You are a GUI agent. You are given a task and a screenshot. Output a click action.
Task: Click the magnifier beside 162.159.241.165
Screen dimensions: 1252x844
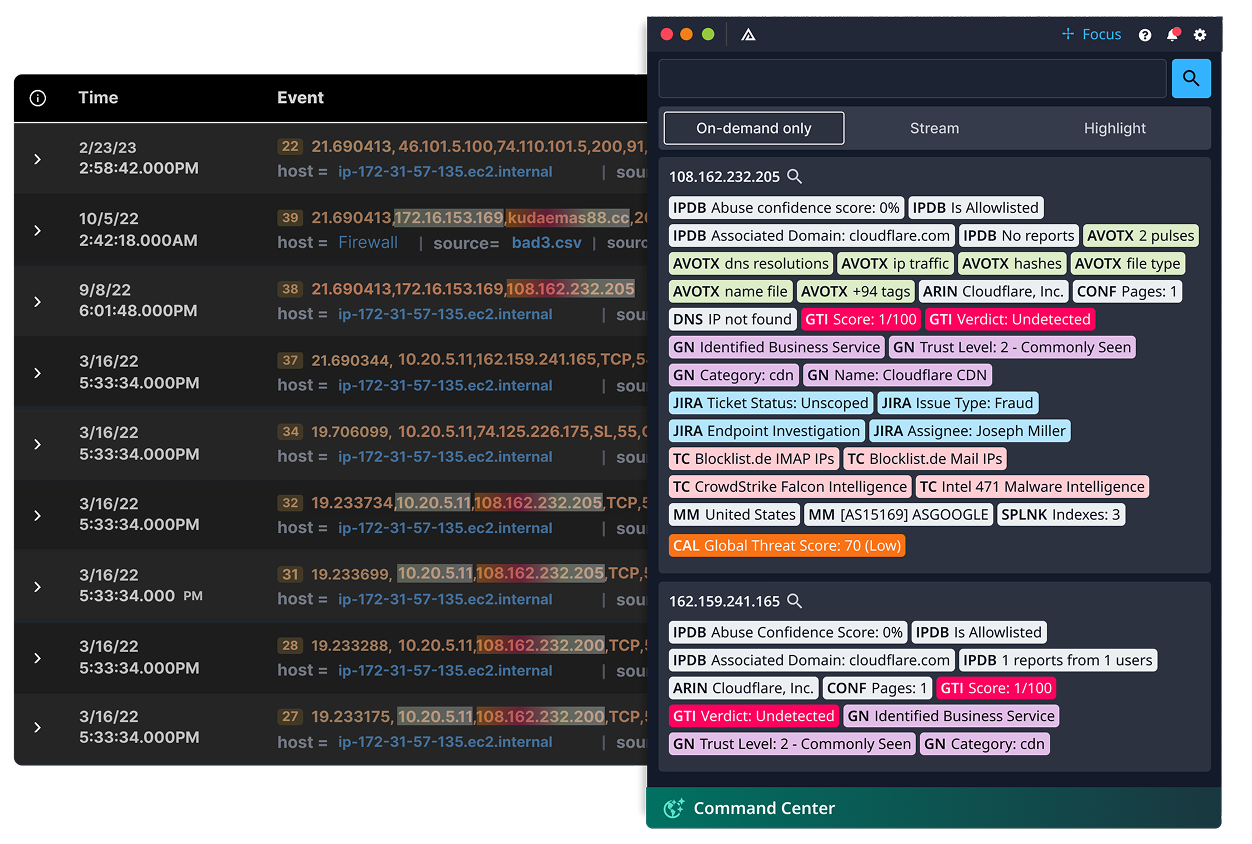(794, 601)
